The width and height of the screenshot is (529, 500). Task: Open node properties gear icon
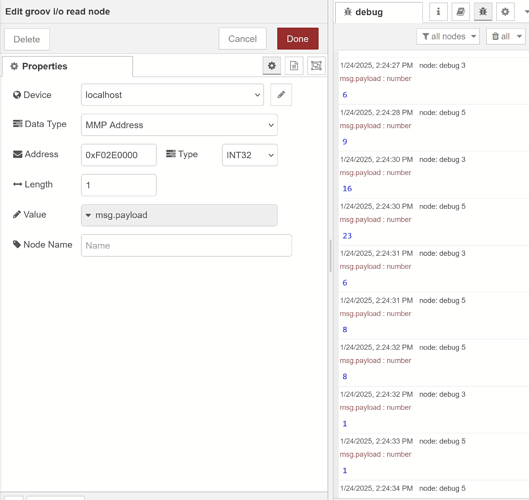272,65
